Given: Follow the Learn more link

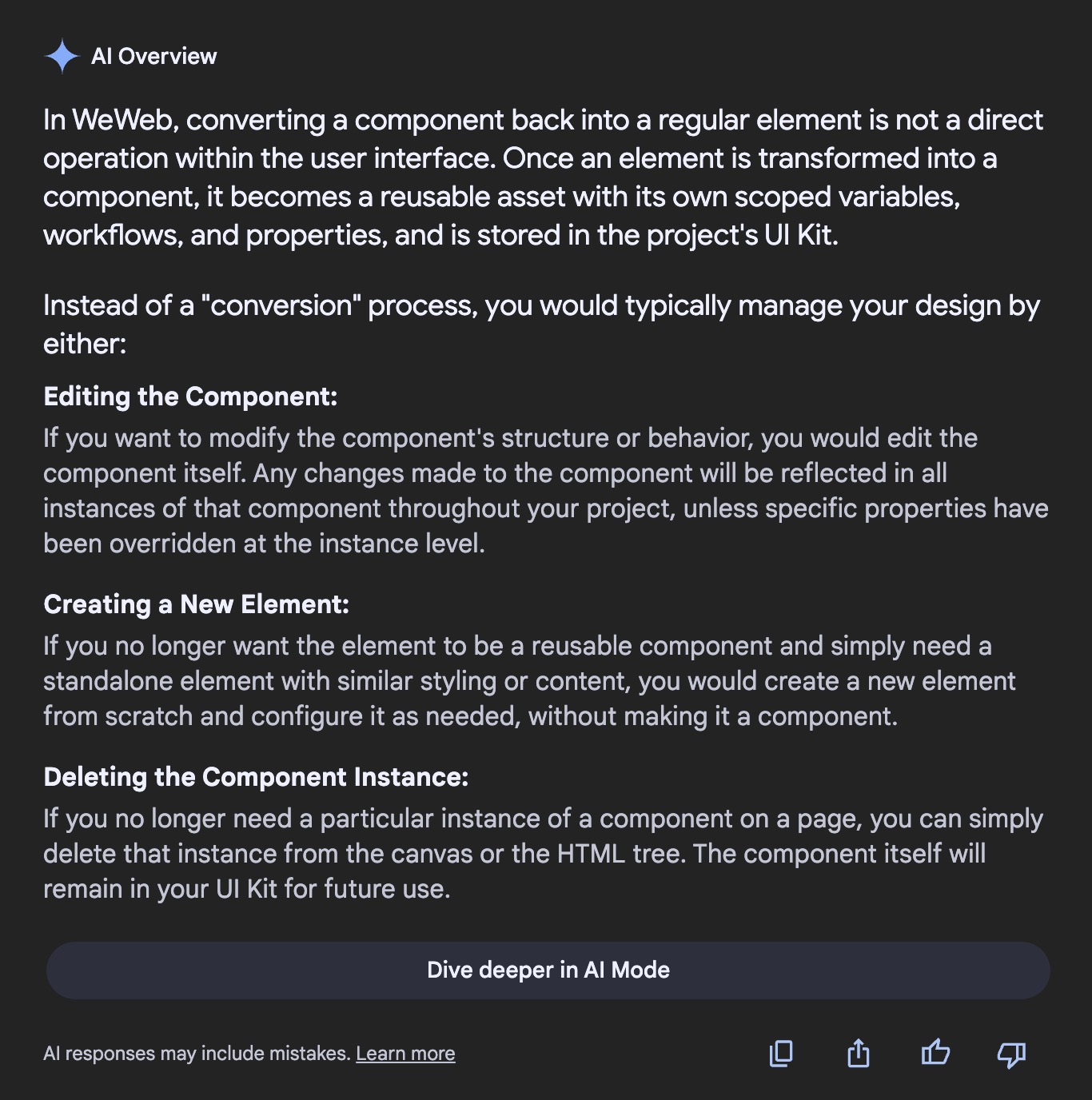Looking at the screenshot, I should click(405, 1054).
